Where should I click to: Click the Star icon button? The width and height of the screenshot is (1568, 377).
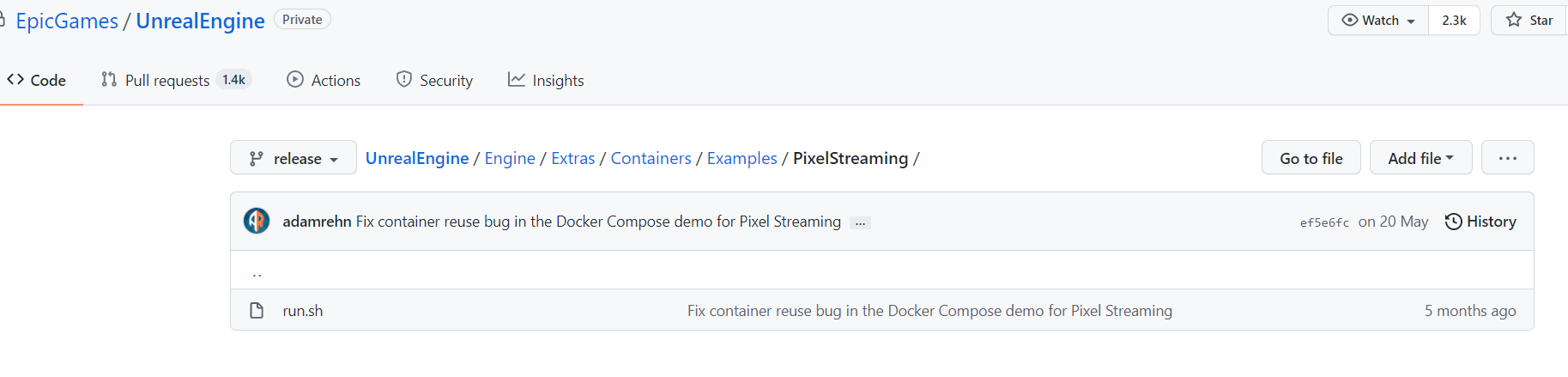tap(1514, 20)
